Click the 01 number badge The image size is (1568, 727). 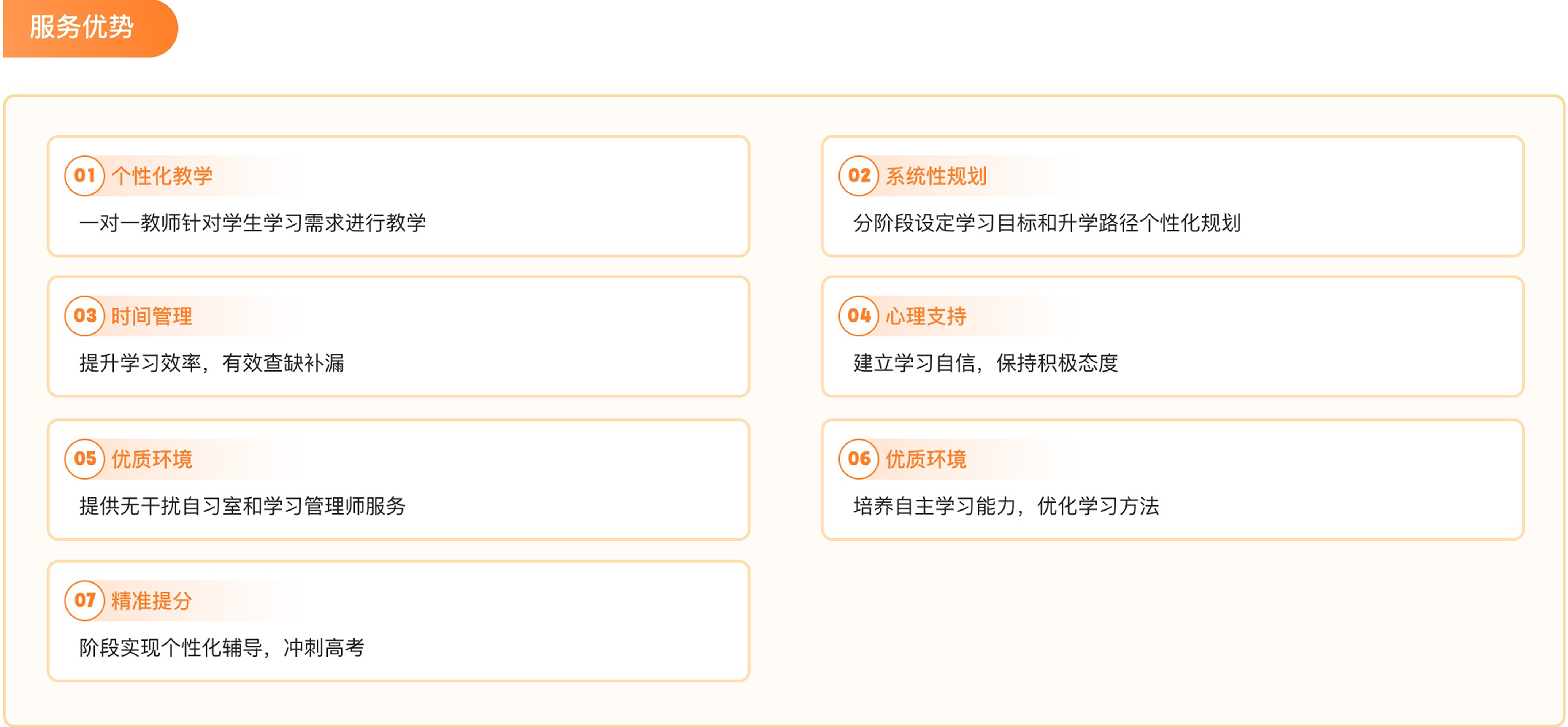(x=85, y=176)
